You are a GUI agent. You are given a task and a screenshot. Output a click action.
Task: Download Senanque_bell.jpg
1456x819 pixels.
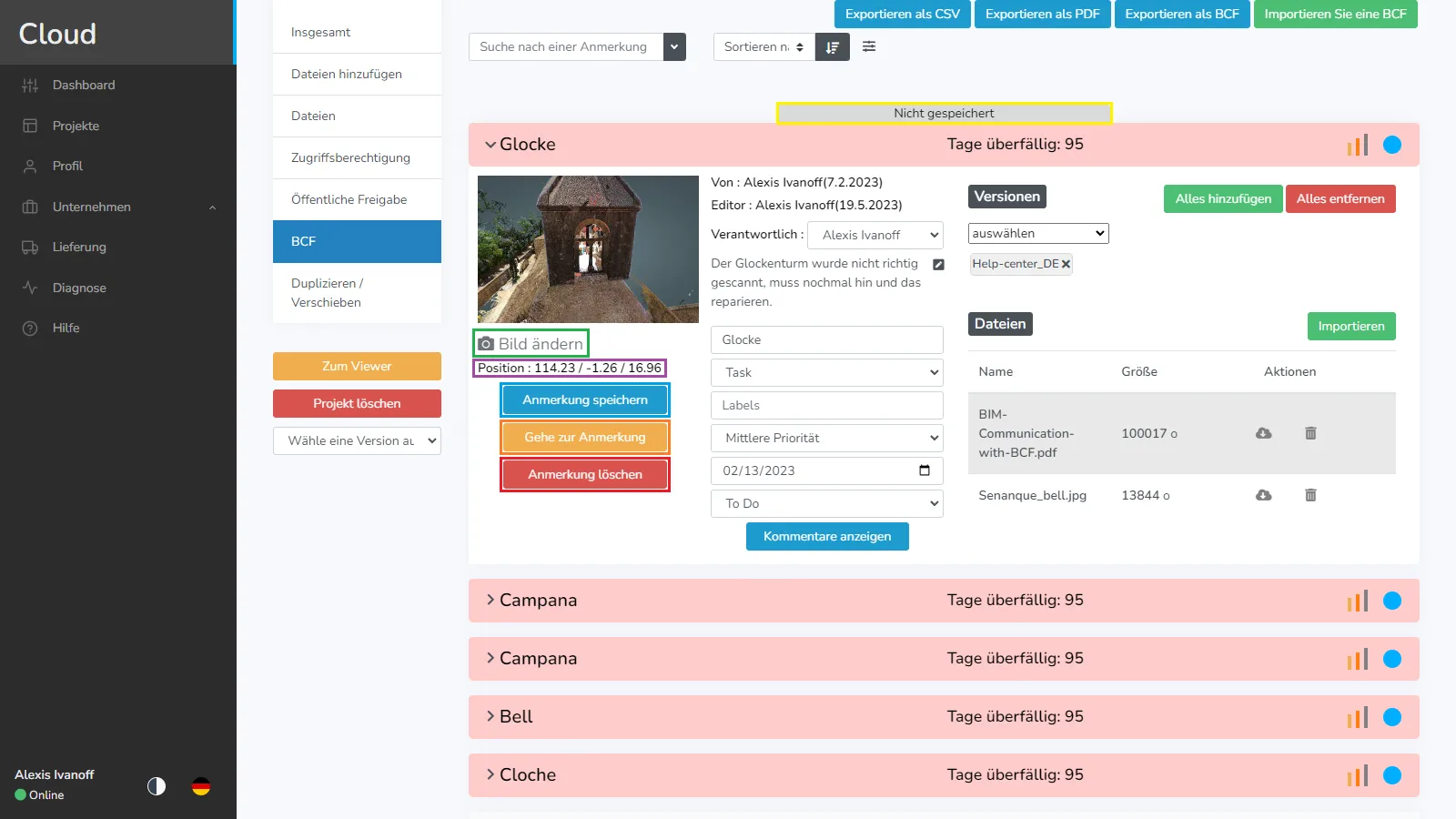click(1264, 495)
